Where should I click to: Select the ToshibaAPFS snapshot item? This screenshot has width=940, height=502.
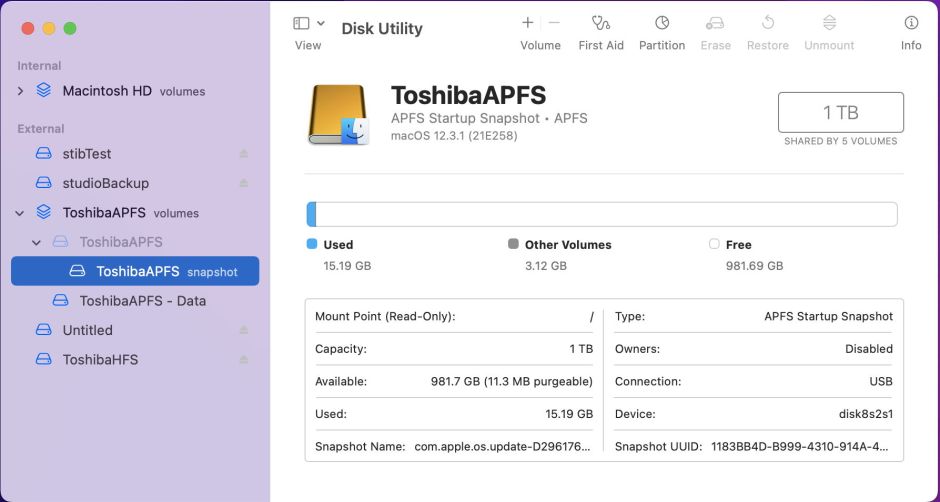[x=135, y=271]
